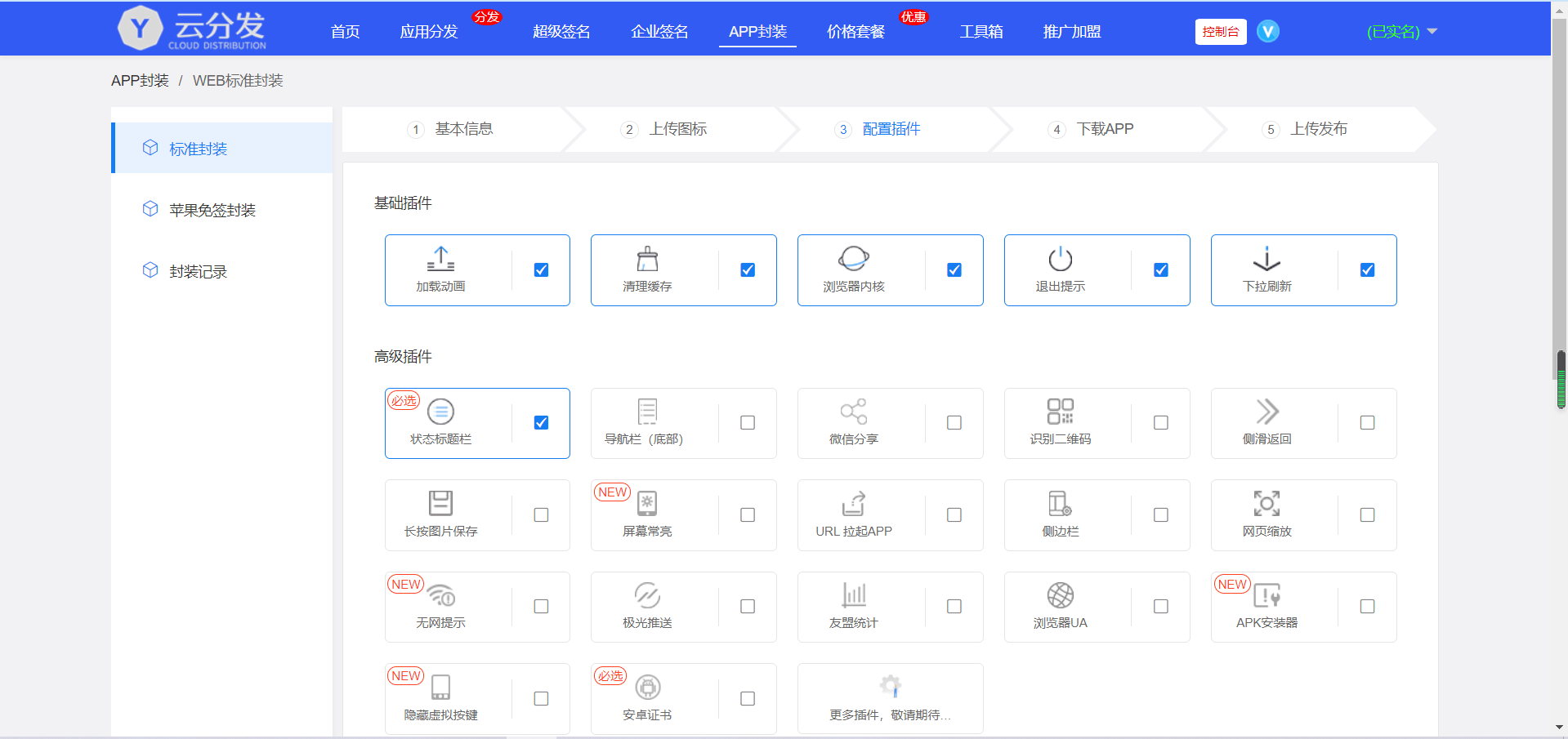Click the 封装记录 sidebar box icon
This screenshot has height=739, width=1568.
click(x=150, y=269)
